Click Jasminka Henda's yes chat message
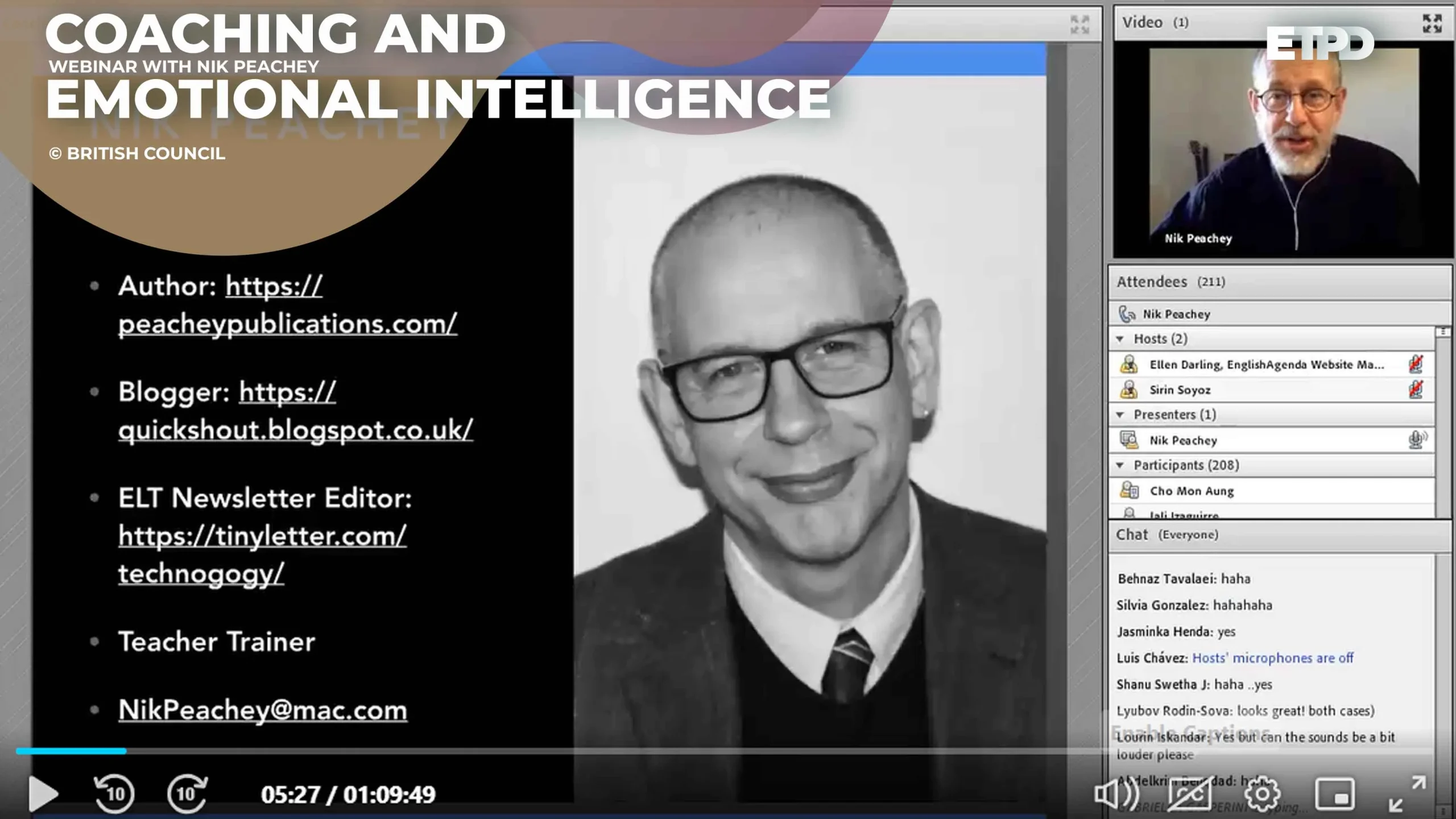The width and height of the screenshot is (1456, 819). (x=1176, y=632)
